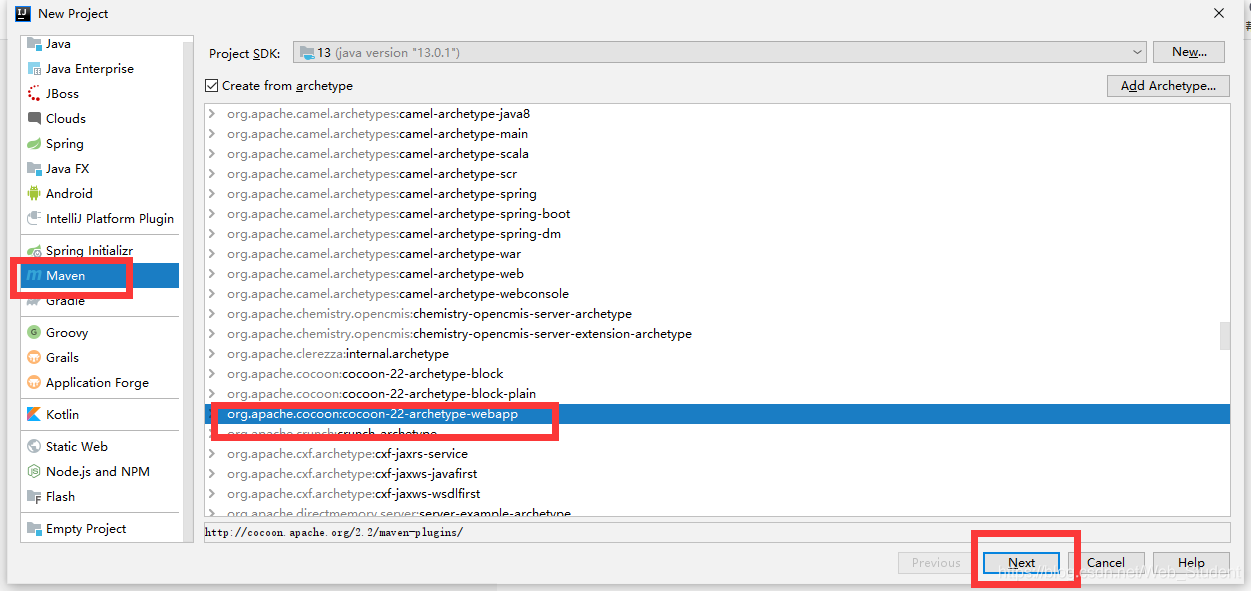Open the Project SDK dropdown

720,52
